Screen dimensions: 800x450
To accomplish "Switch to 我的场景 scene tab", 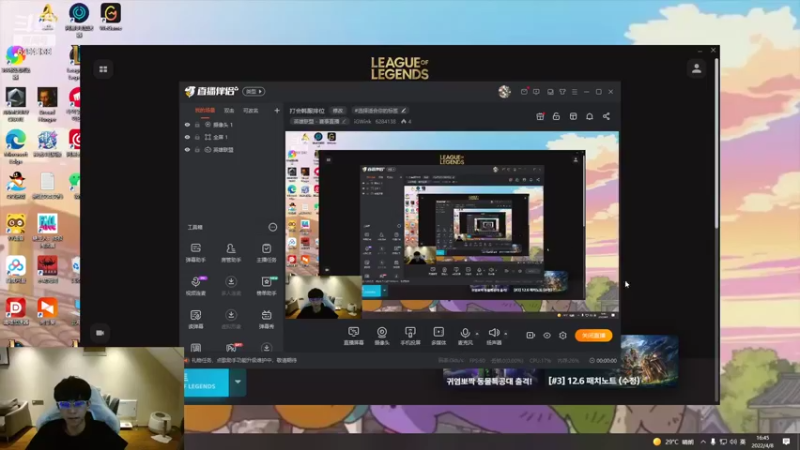I will click(x=205, y=110).
